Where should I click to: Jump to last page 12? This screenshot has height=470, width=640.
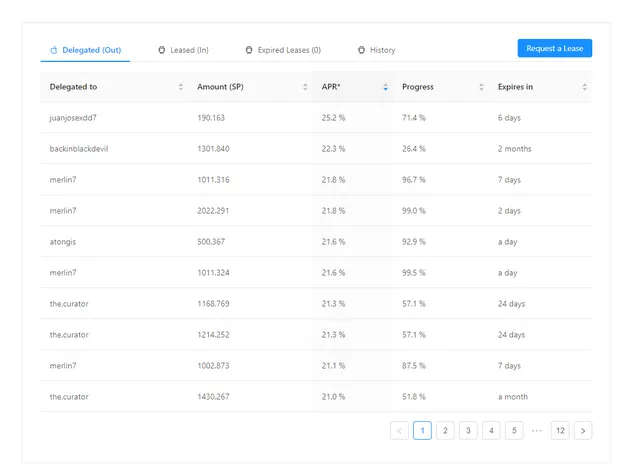pyautogui.click(x=560, y=430)
